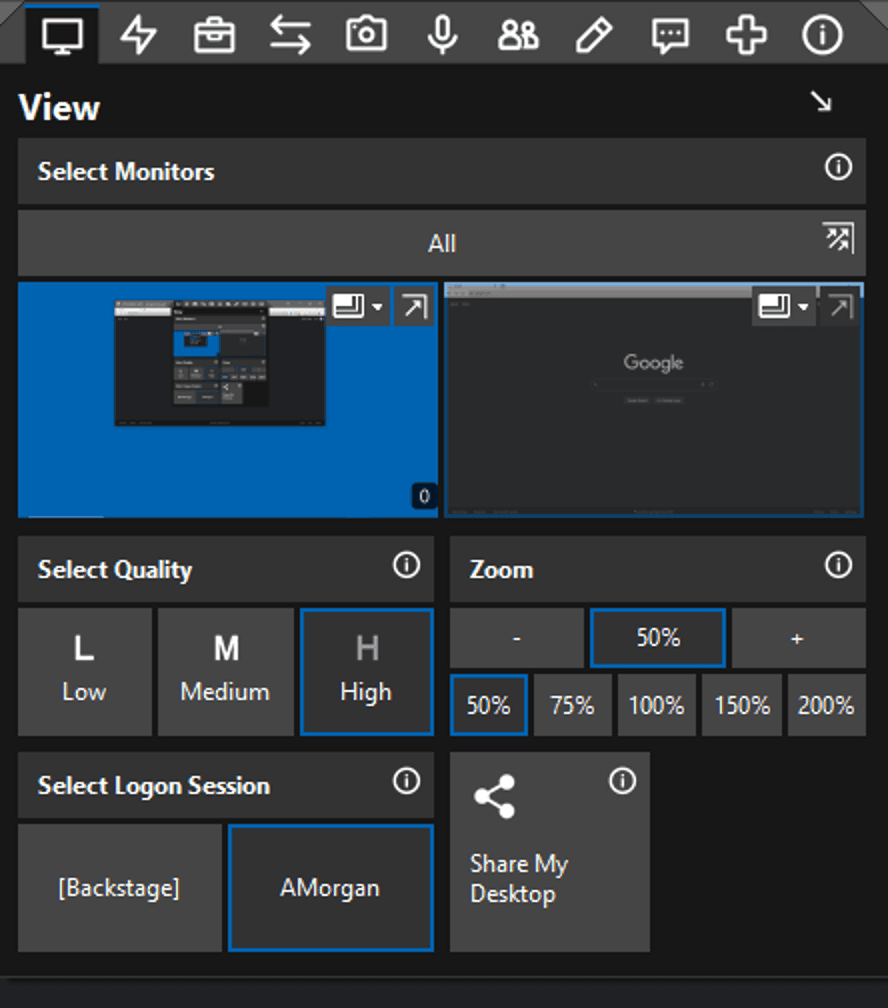Click Share My Desktop
This screenshot has width=888, height=1008.
click(x=549, y=851)
